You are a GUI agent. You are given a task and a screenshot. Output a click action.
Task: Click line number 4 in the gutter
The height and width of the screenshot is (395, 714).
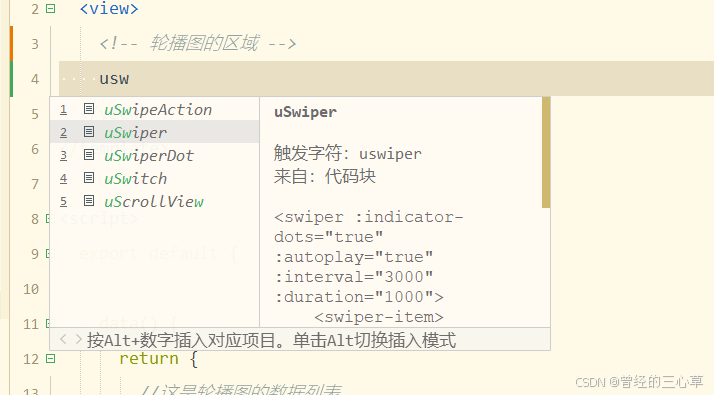pyautogui.click(x=35, y=79)
